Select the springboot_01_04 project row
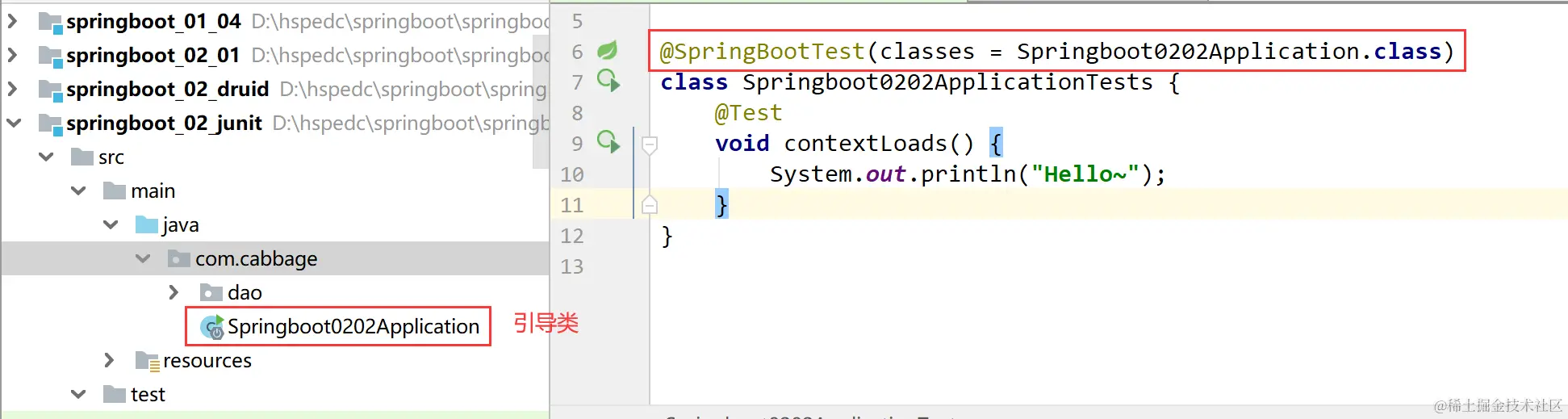This screenshot has width=1568, height=419. coord(274,22)
